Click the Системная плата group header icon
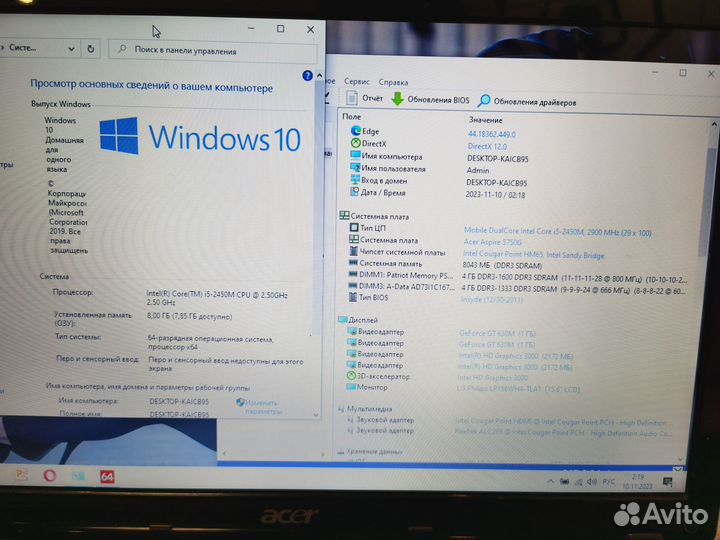The image size is (720, 540). (x=344, y=215)
